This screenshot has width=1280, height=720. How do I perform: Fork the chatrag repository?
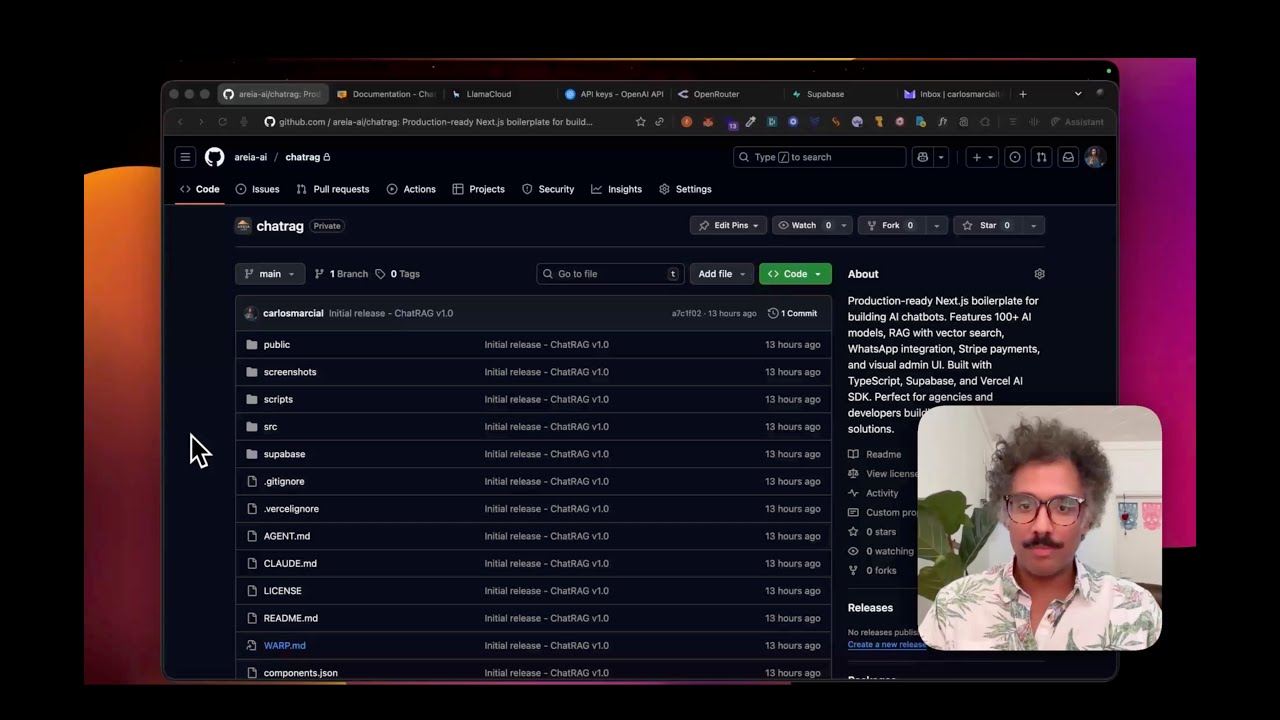pyautogui.click(x=892, y=226)
